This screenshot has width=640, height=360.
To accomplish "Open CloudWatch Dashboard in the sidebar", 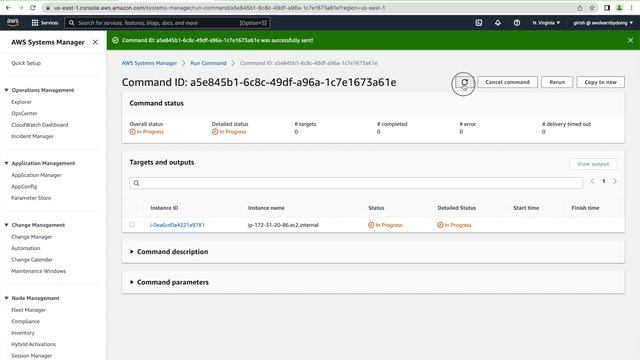I will point(40,124).
